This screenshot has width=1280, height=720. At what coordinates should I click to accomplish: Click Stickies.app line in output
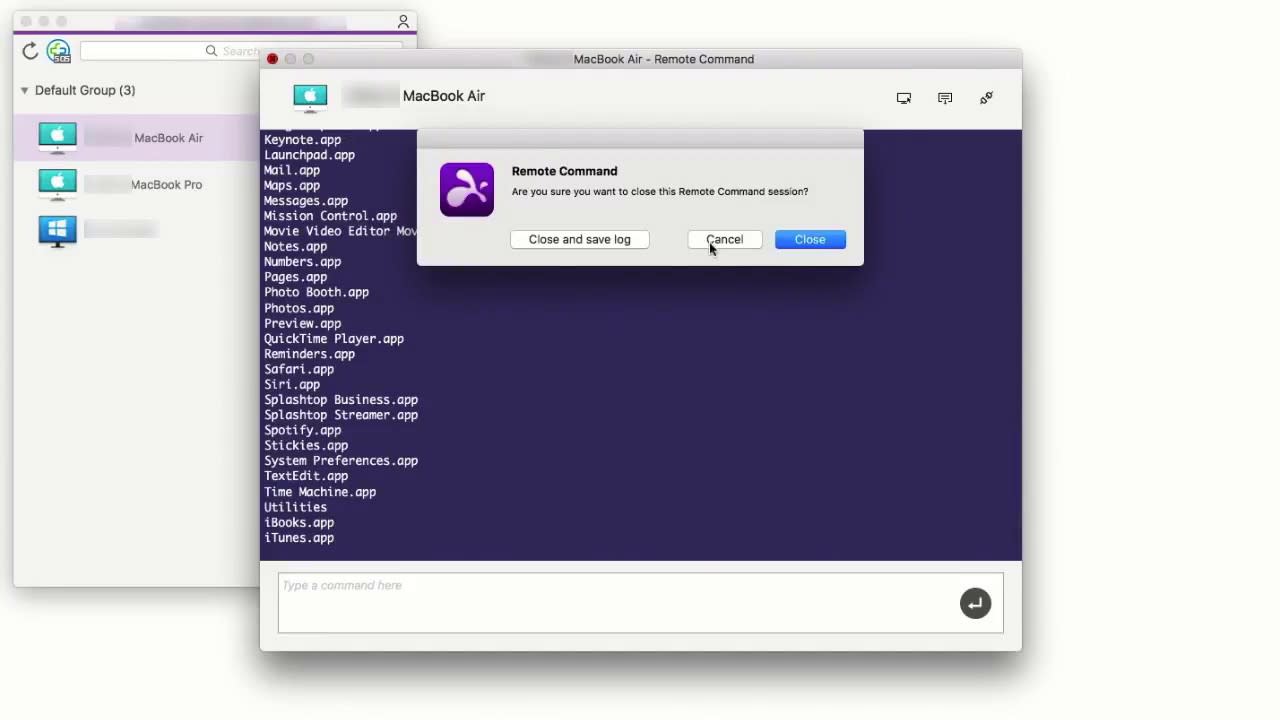306,445
